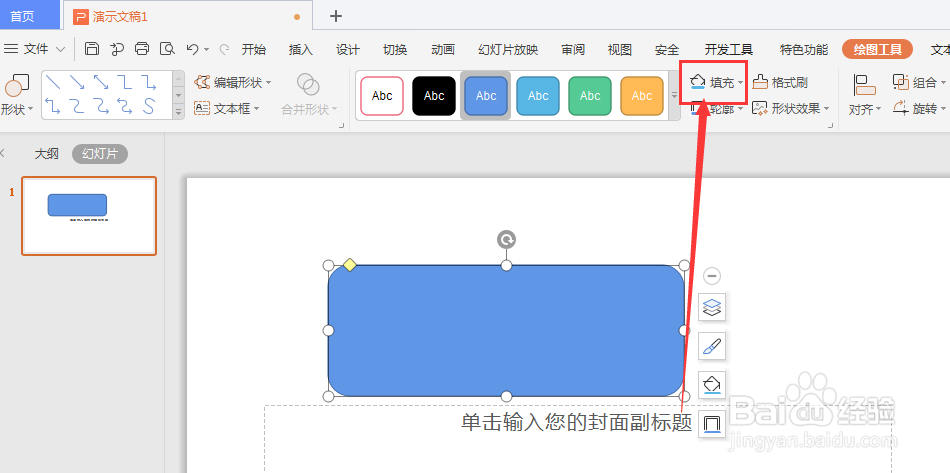950x473 pixels.
Task: Click the Redo arrow icon
Action: [224, 49]
